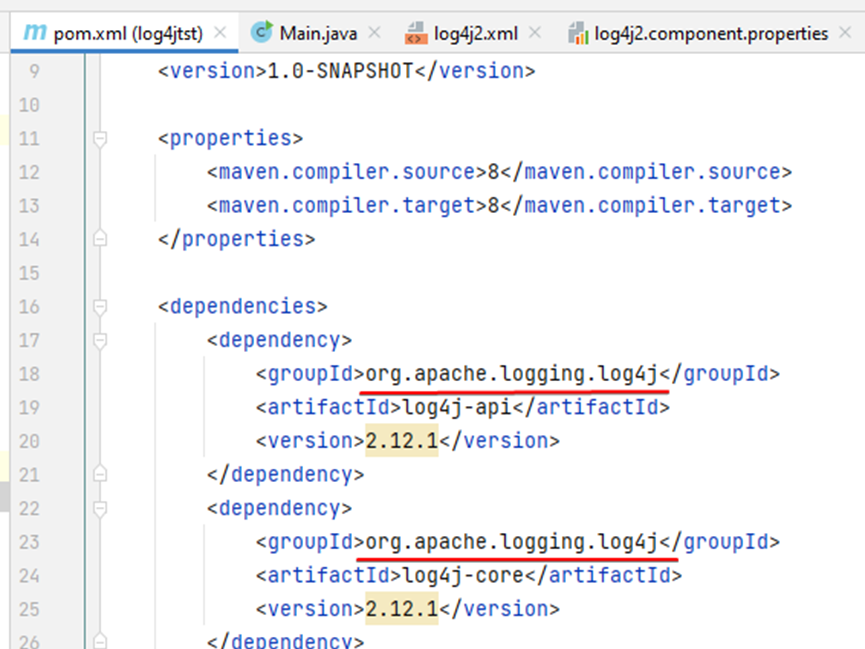The width and height of the screenshot is (865, 649).
Task: Close the pom.xml tab
Action: click(220, 33)
